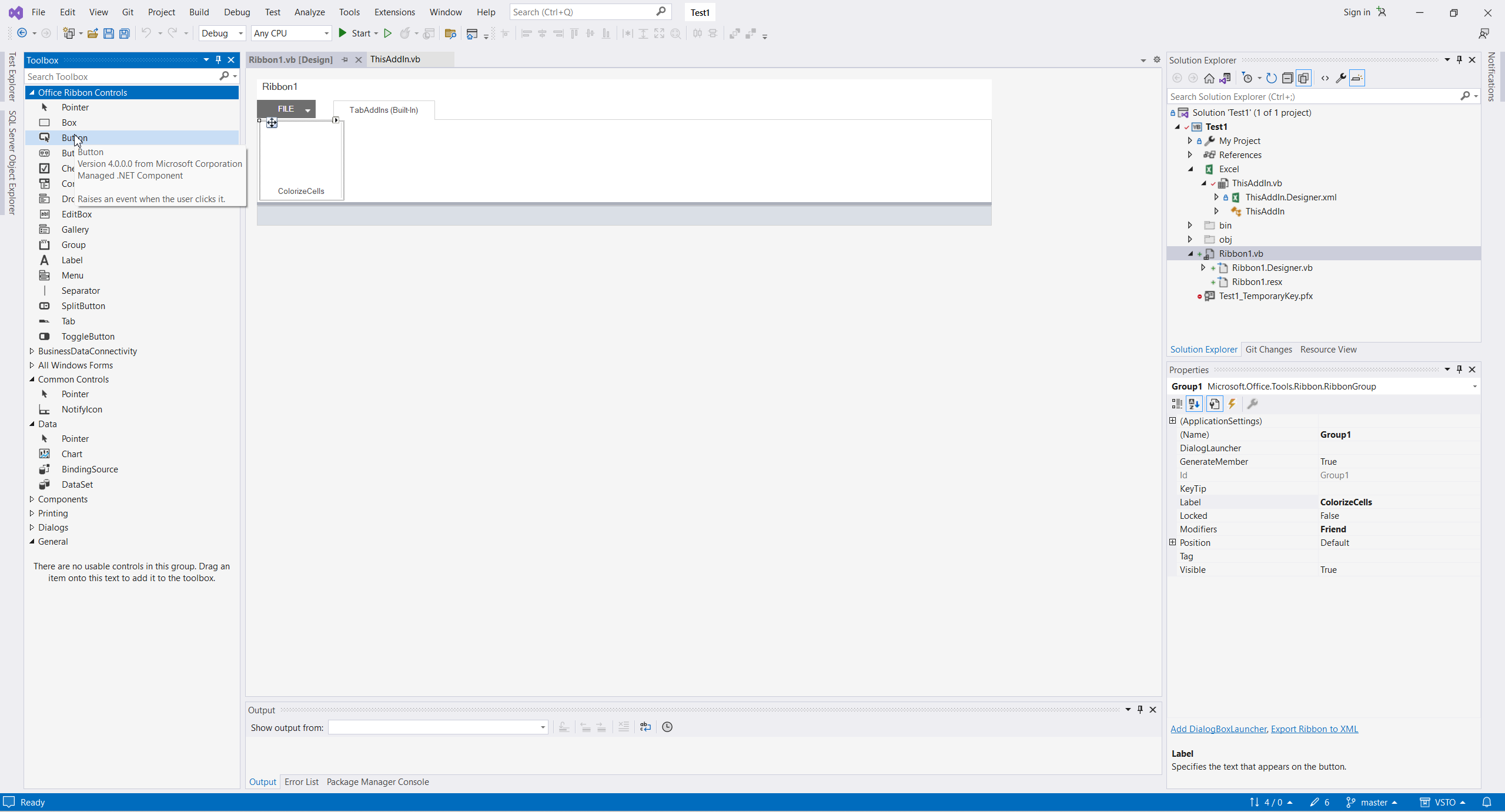Screen dimensions: 1505x812
Task: Click the green Start debugging button
Action: click(x=343, y=33)
